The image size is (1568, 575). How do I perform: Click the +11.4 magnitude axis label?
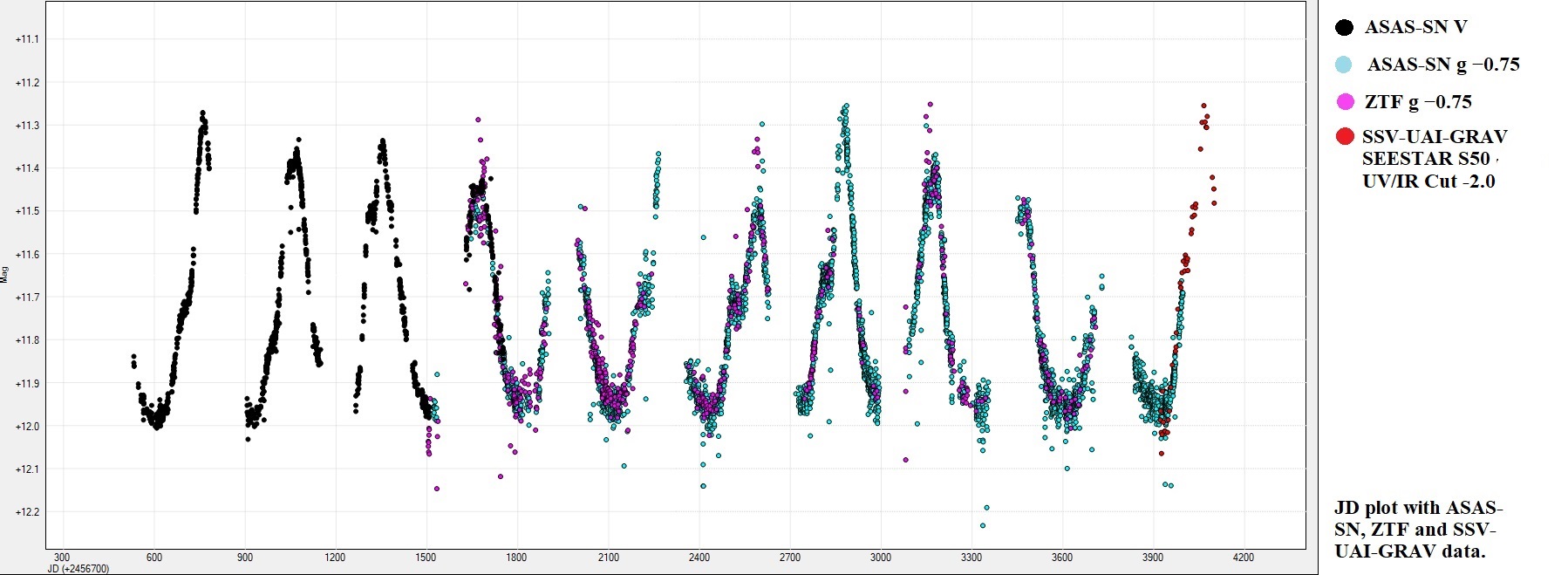(27, 168)
